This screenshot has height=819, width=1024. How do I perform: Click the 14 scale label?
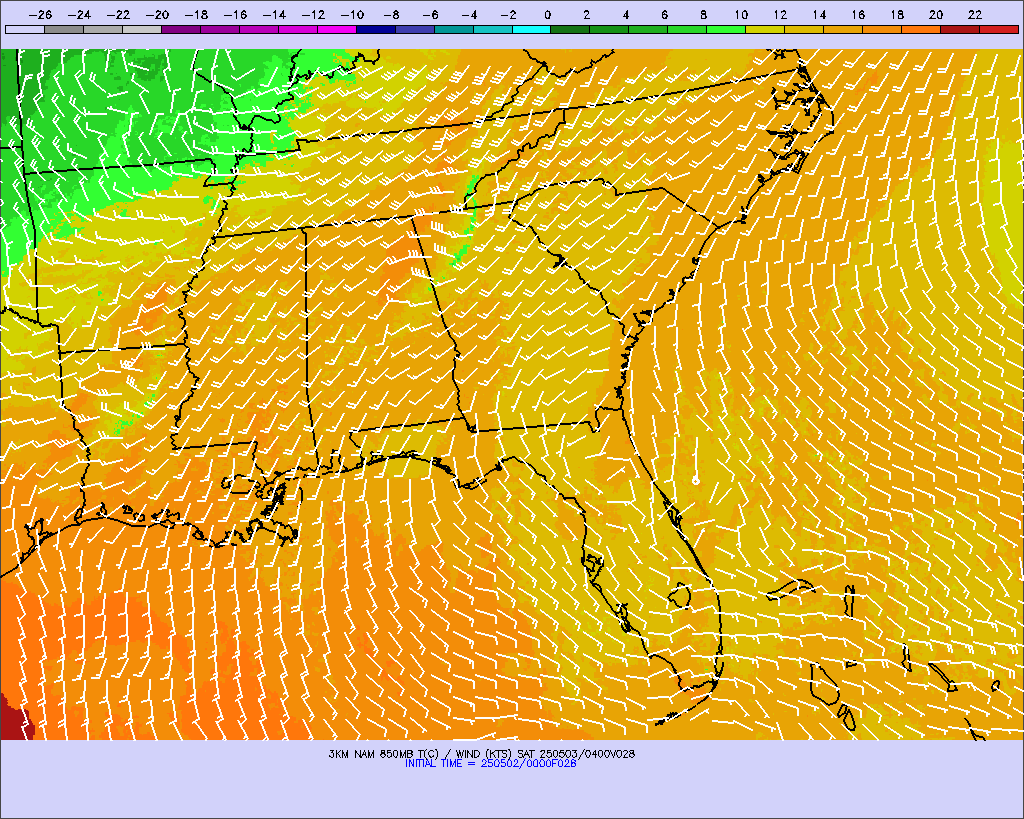[820, 15]
